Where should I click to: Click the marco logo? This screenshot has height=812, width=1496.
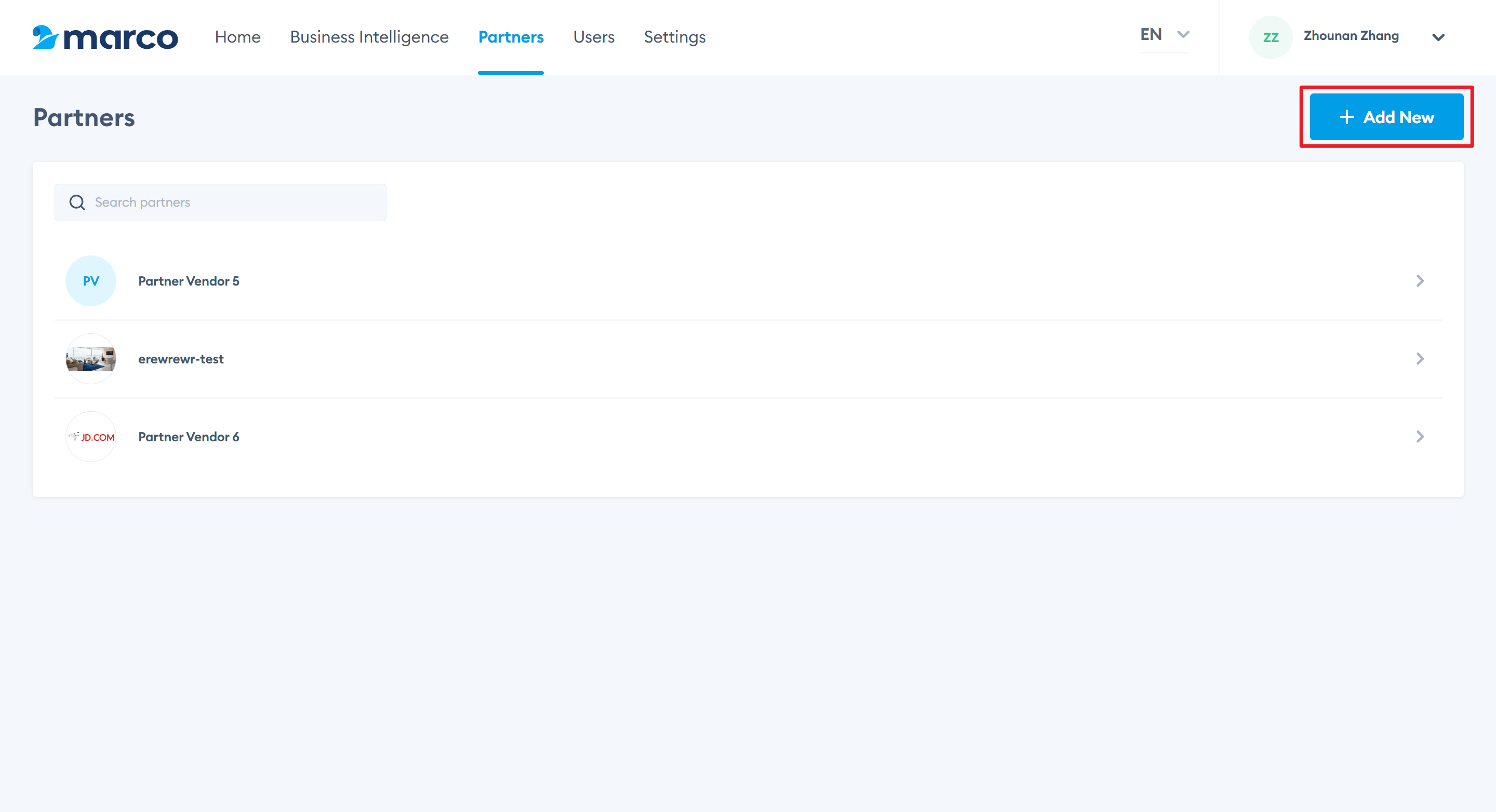point(105,37)
